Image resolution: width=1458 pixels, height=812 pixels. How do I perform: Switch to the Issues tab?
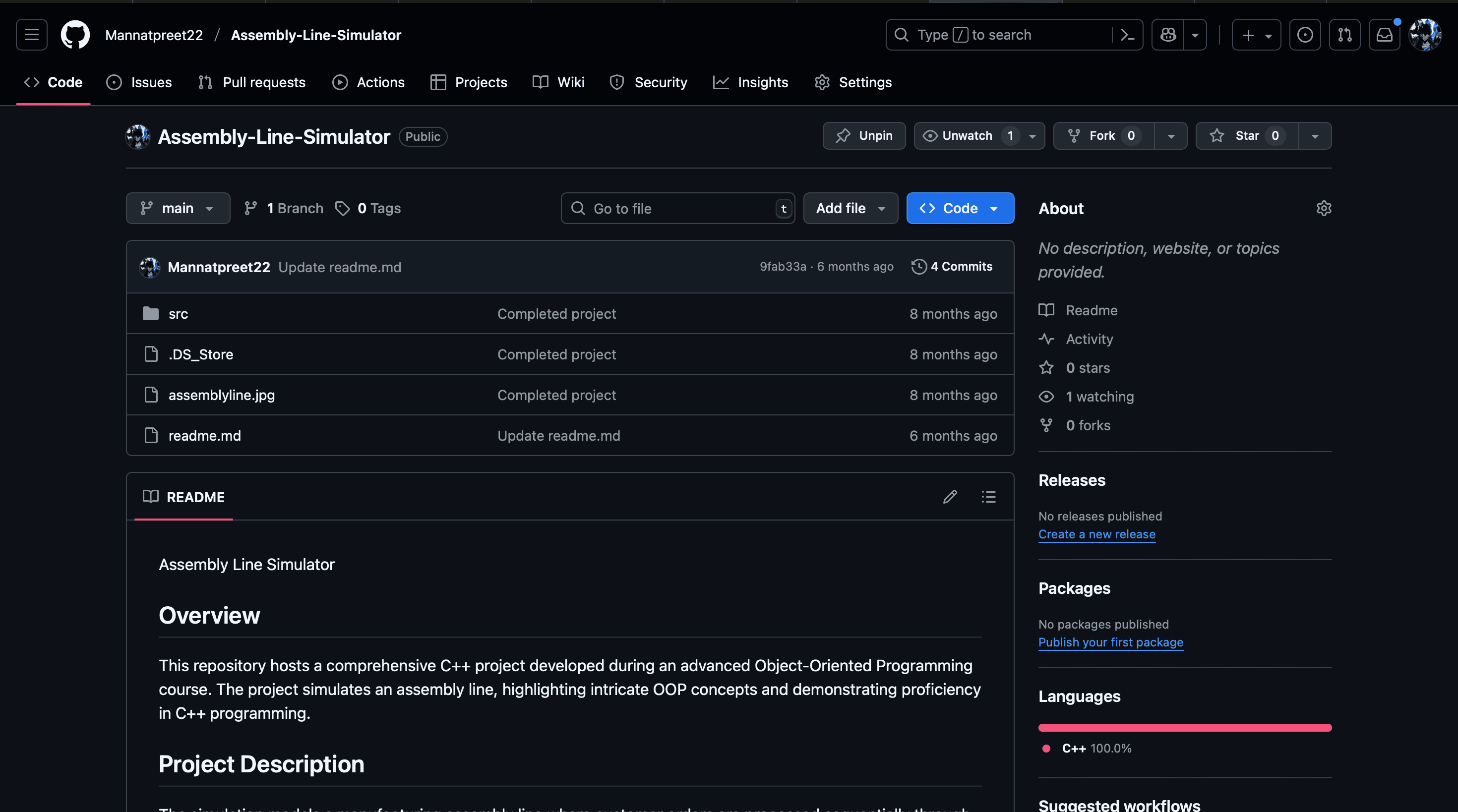point(139,83)
